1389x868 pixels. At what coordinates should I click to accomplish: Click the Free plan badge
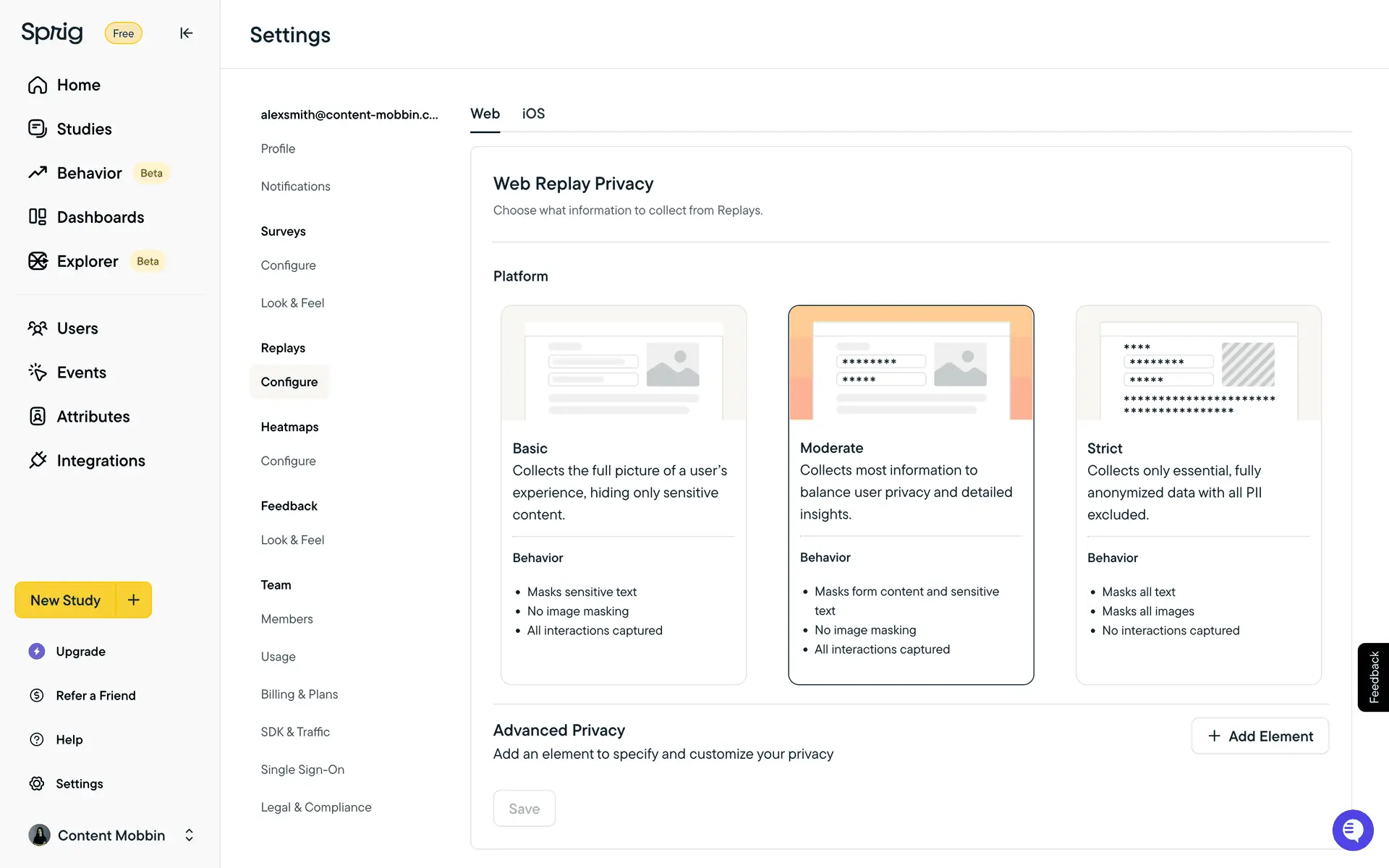coord(123,33)
